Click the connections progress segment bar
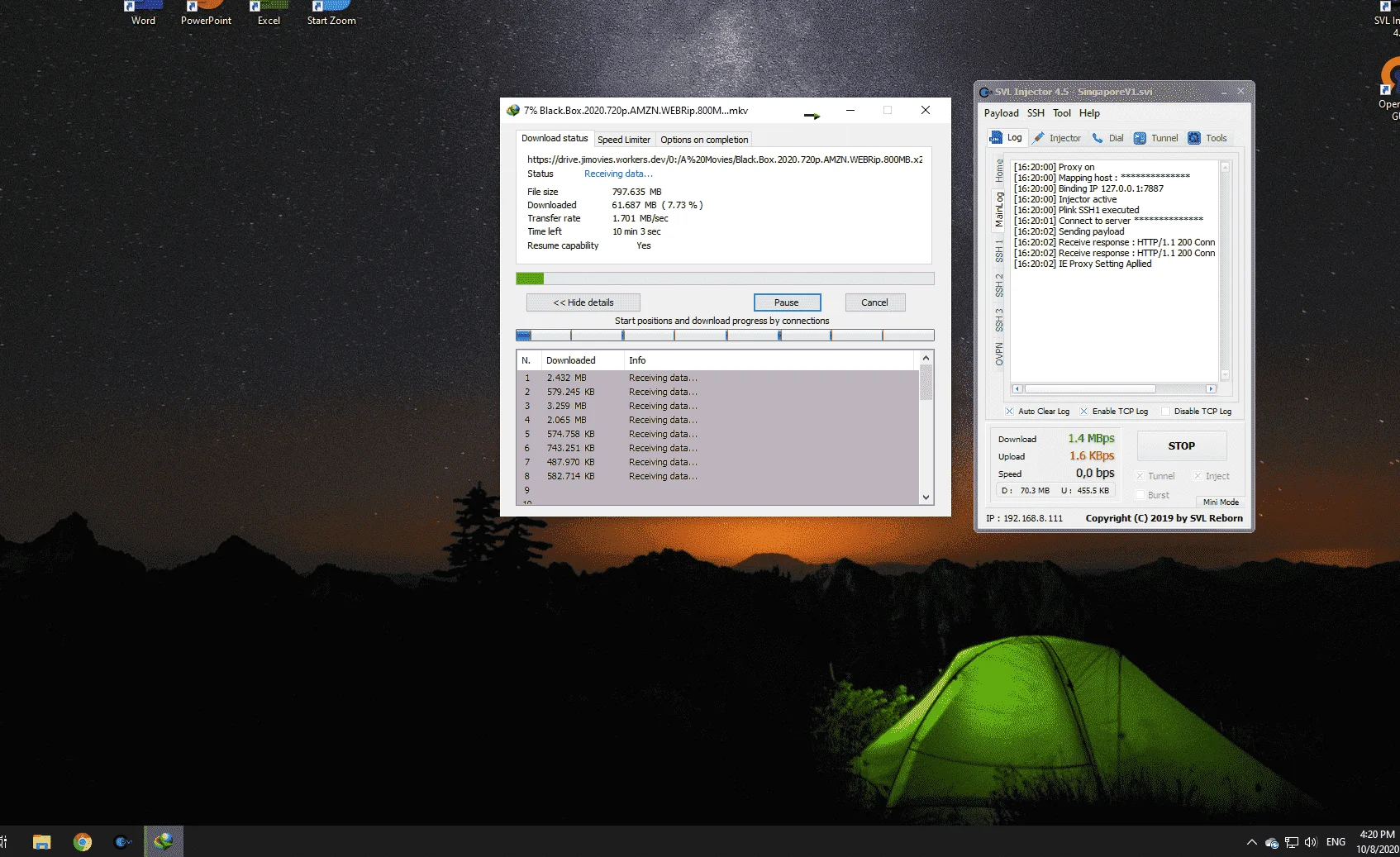The height and width of the screenshot is (857, 1400). pos(725,336)
